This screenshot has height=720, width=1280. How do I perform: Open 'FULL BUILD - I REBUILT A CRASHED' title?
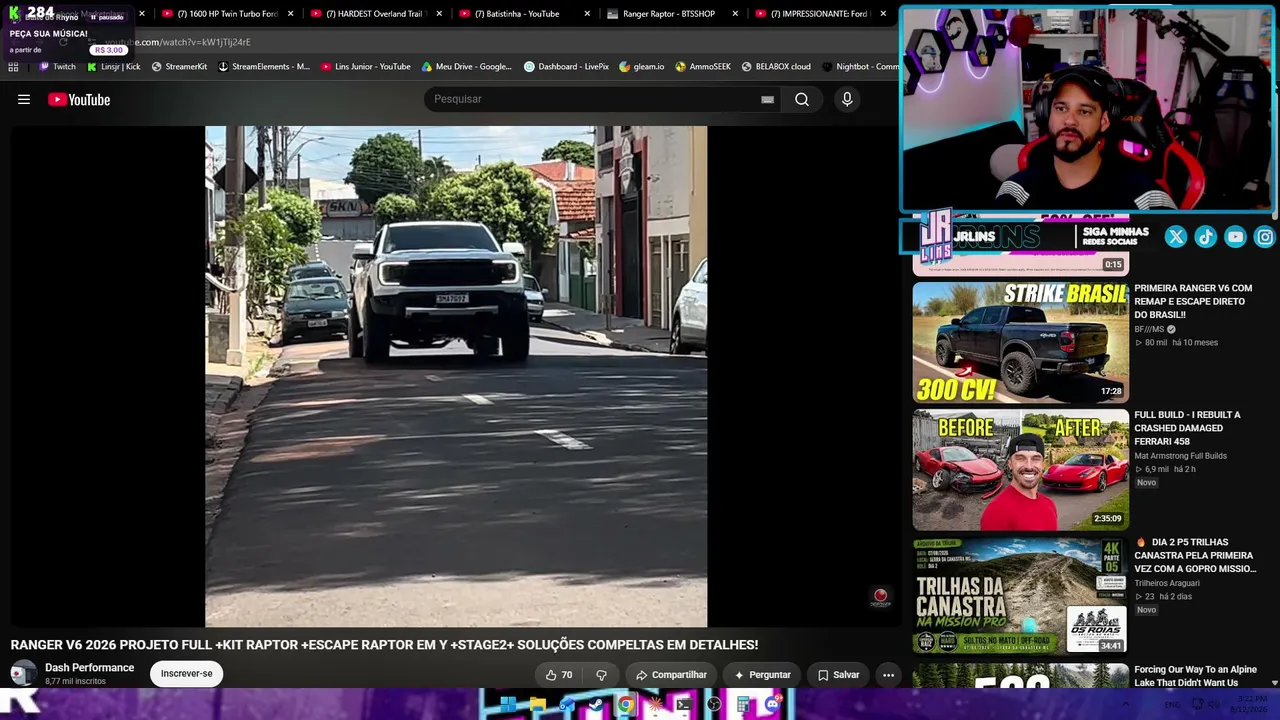tap(1187, 428)
